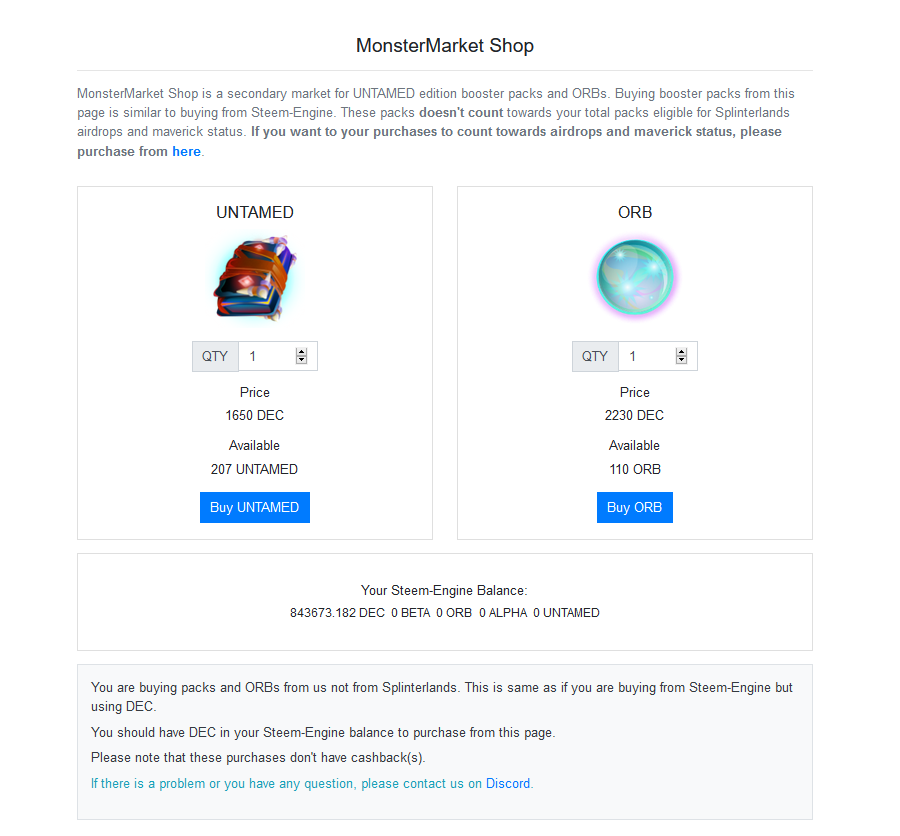The width and height of the screenshot is (900, 836).
Task: Click the Buy ORB button
Action: tap(635, 508)
